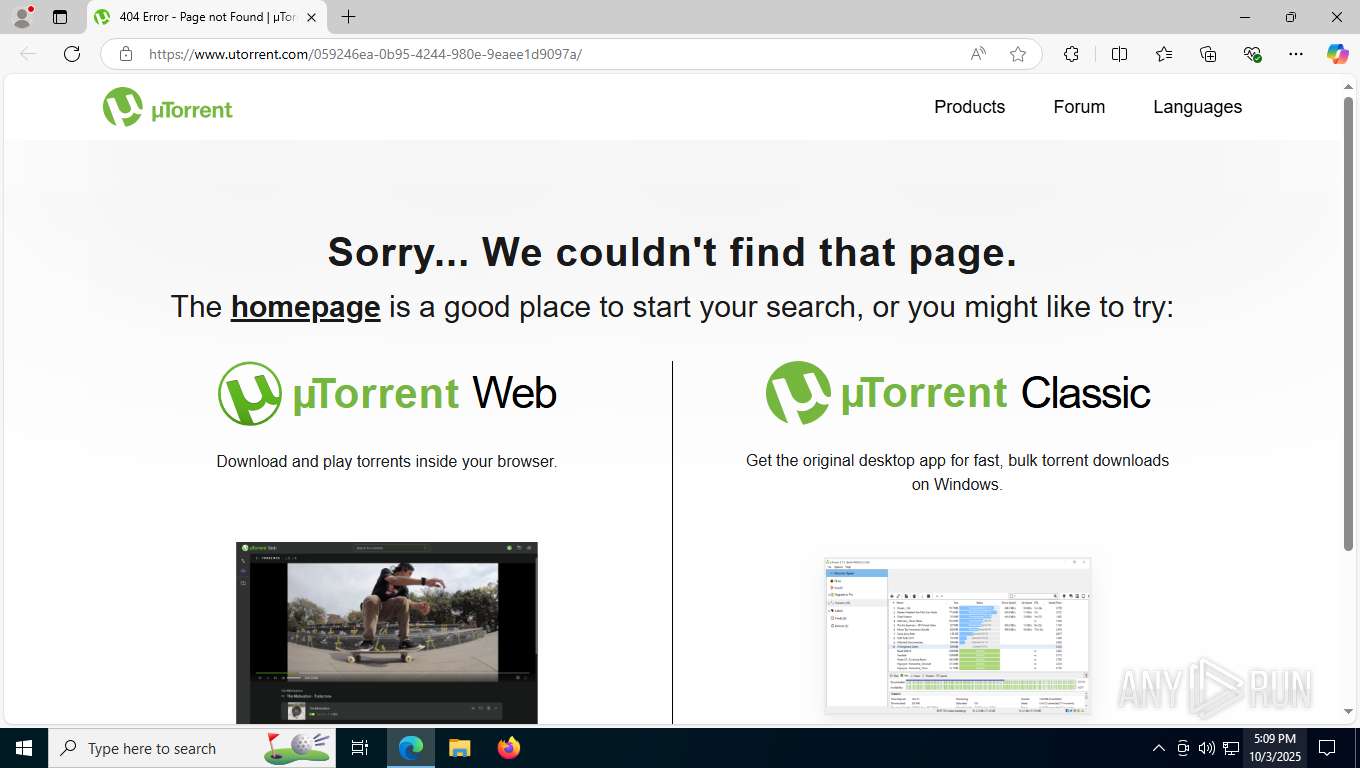1360x768 pixels.
Task: Open the Copilot sidebar icon
Action: click(x=1338, y=54)
